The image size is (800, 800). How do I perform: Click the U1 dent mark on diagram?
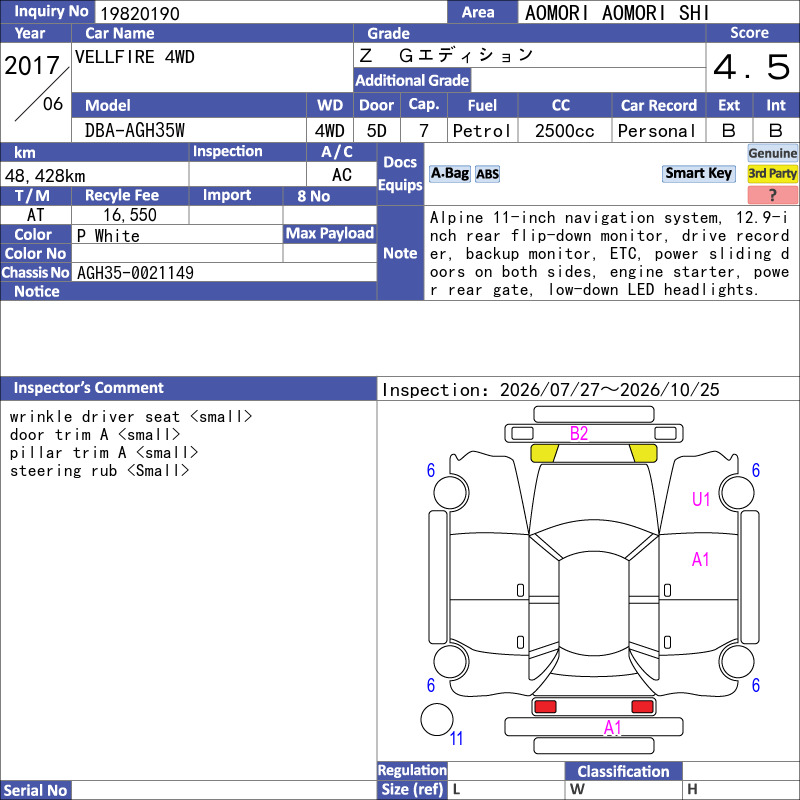point(701,499)
